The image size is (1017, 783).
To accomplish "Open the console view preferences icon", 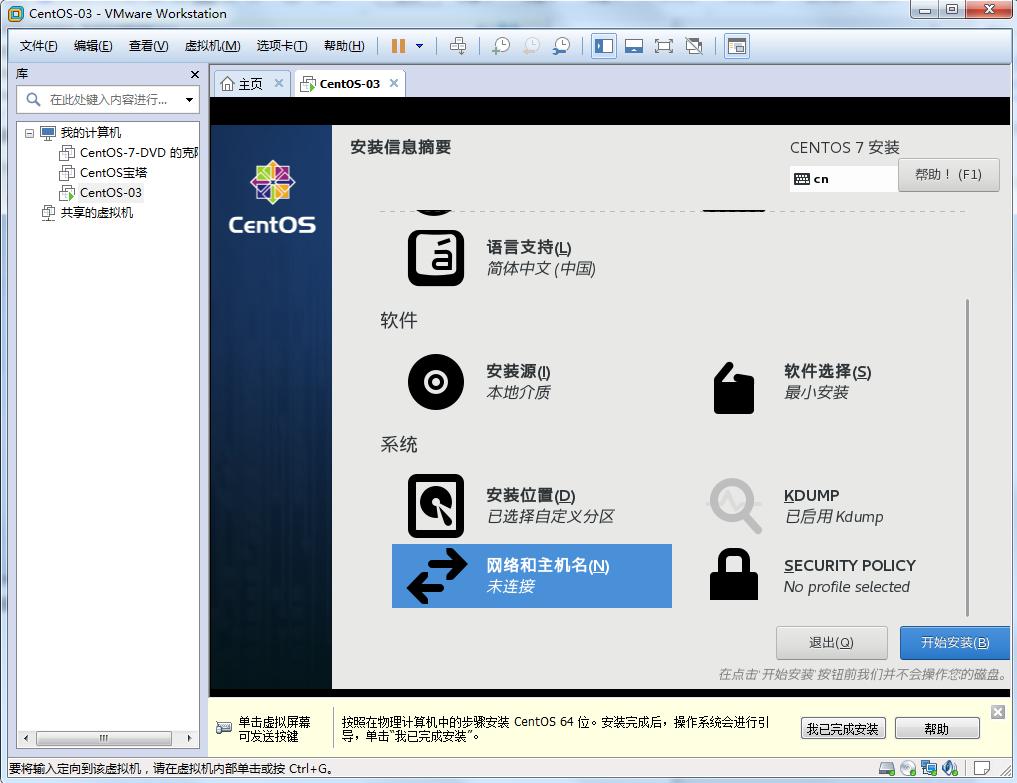I will click(x=737, y=46).
